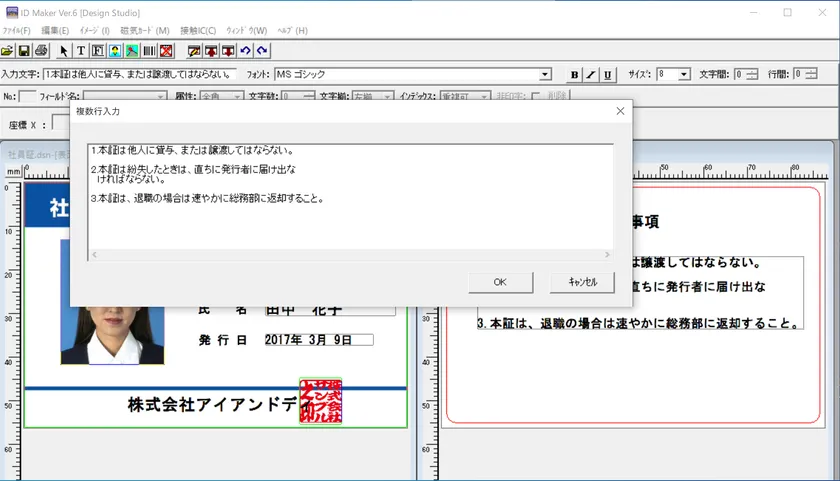This screenshot has height=481, width=840.
Task: Click the dialog's horizontal scrollbar track
Action: (x=350, y=255)
